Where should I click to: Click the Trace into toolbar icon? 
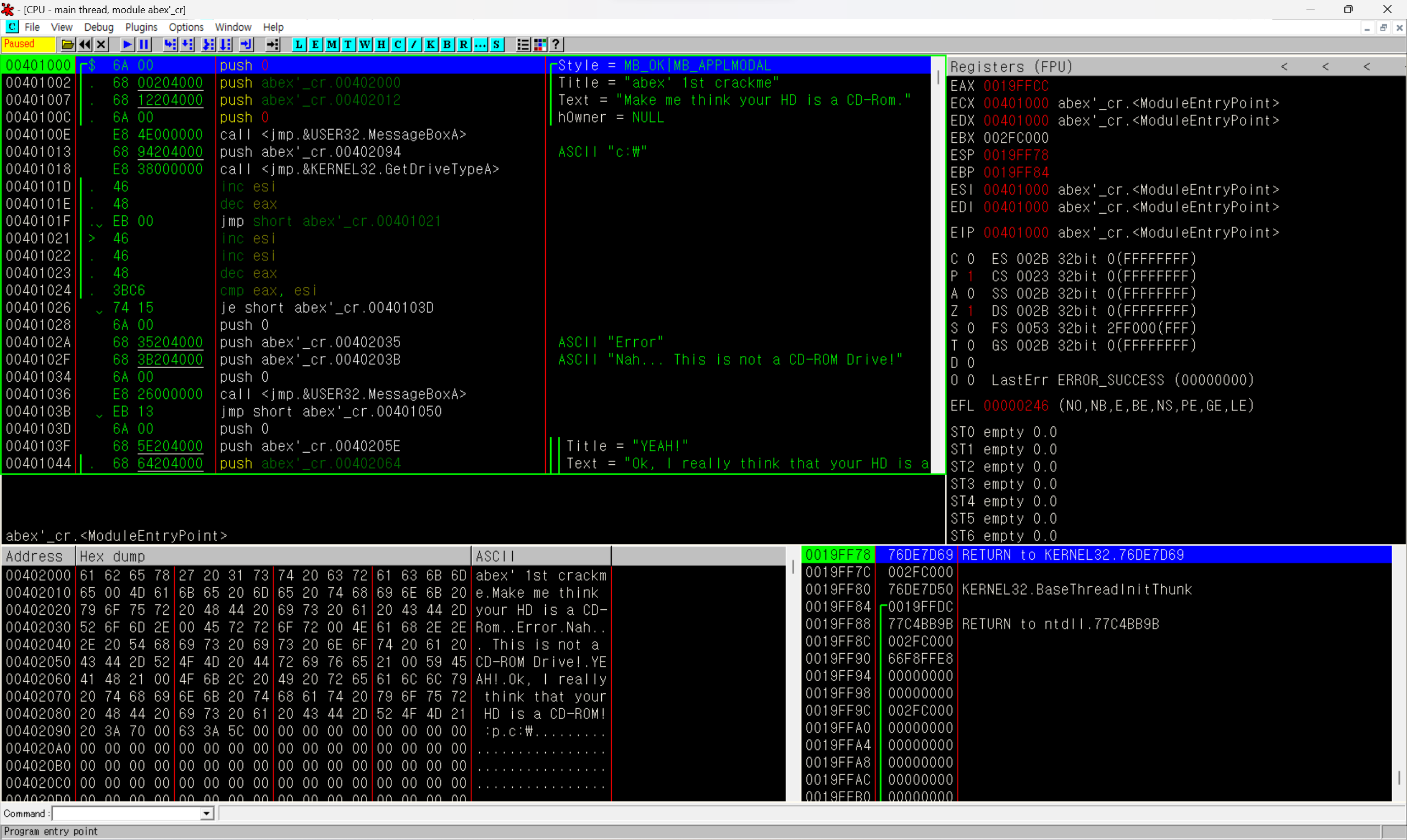pyautogui.click(x=208, y=44)
